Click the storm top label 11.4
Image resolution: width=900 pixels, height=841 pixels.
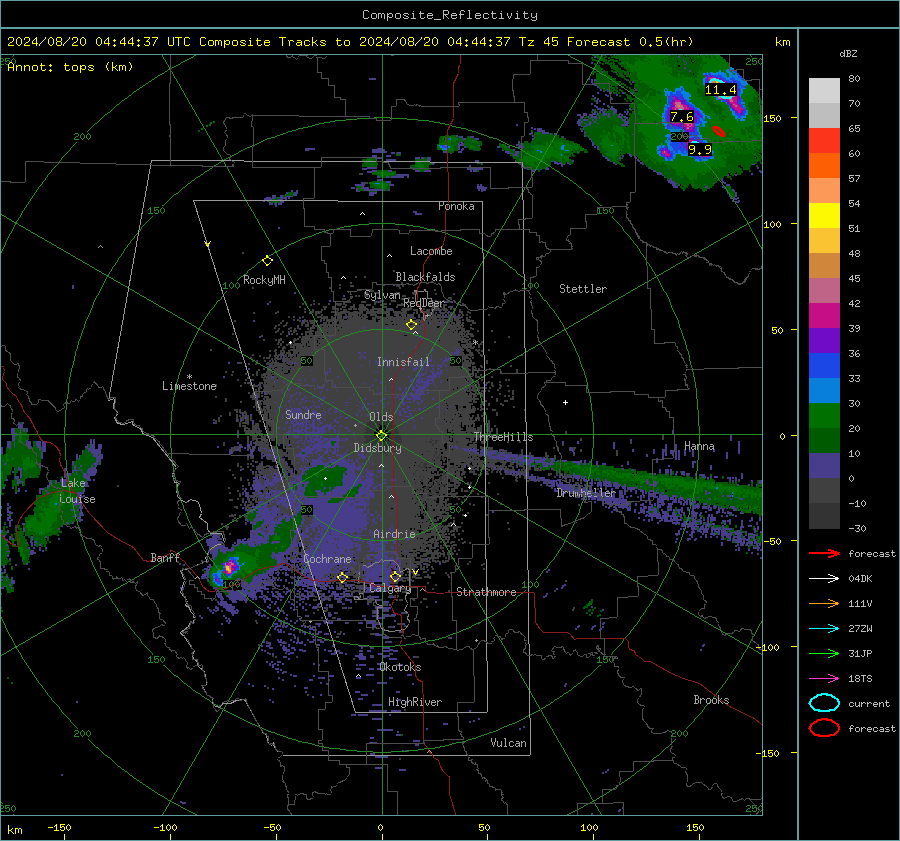[x=720, y=90]
